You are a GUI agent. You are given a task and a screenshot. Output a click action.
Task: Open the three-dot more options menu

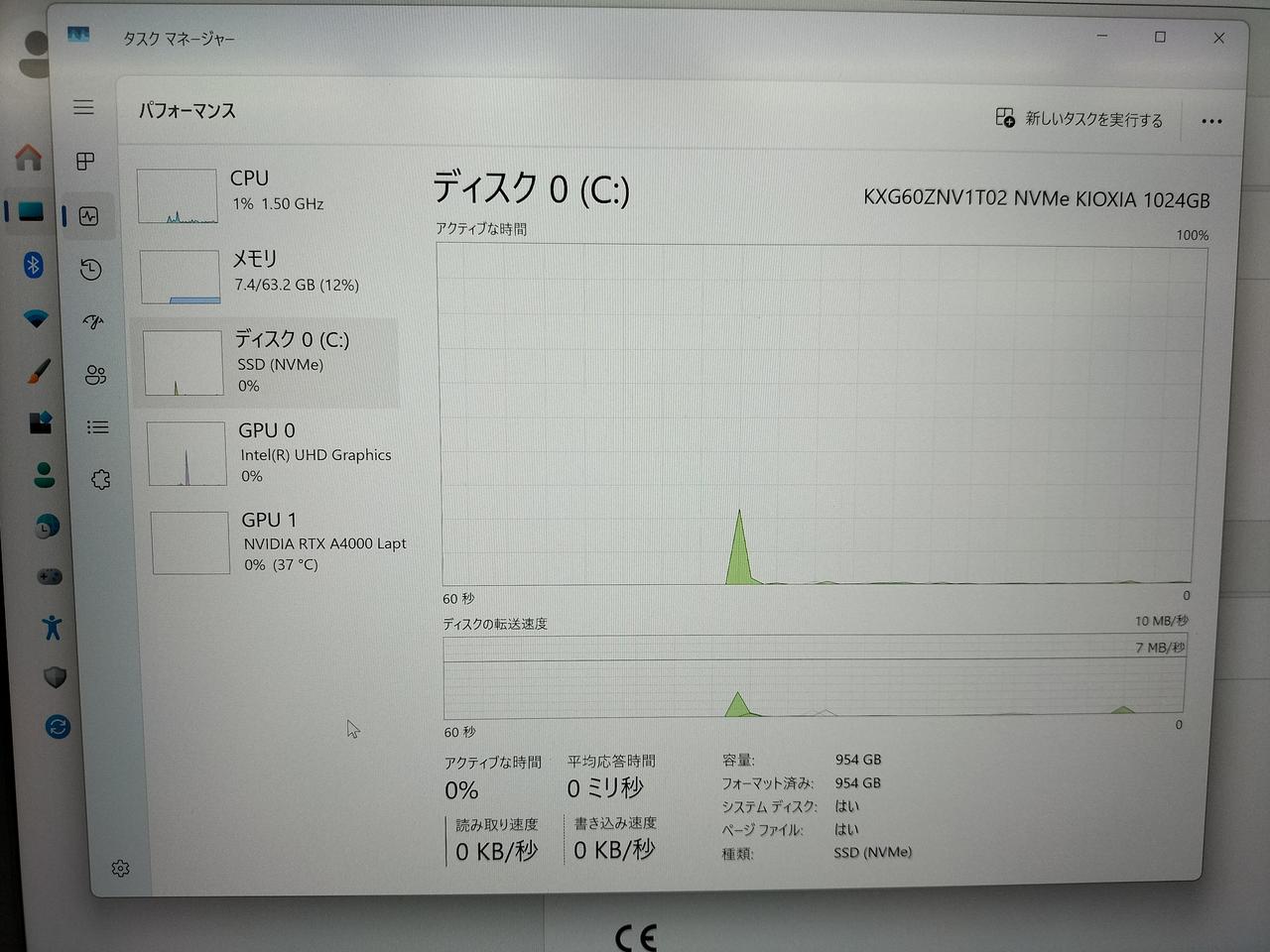1211,121
